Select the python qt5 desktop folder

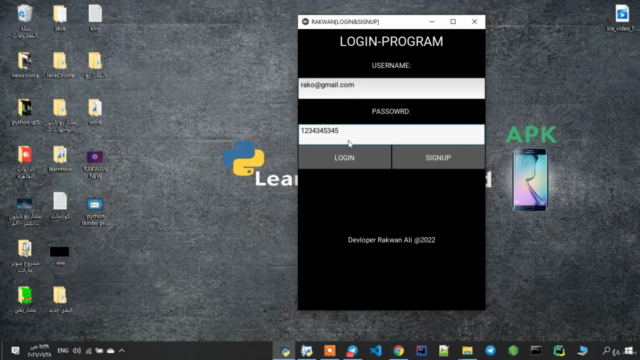[x=25, y=112]
